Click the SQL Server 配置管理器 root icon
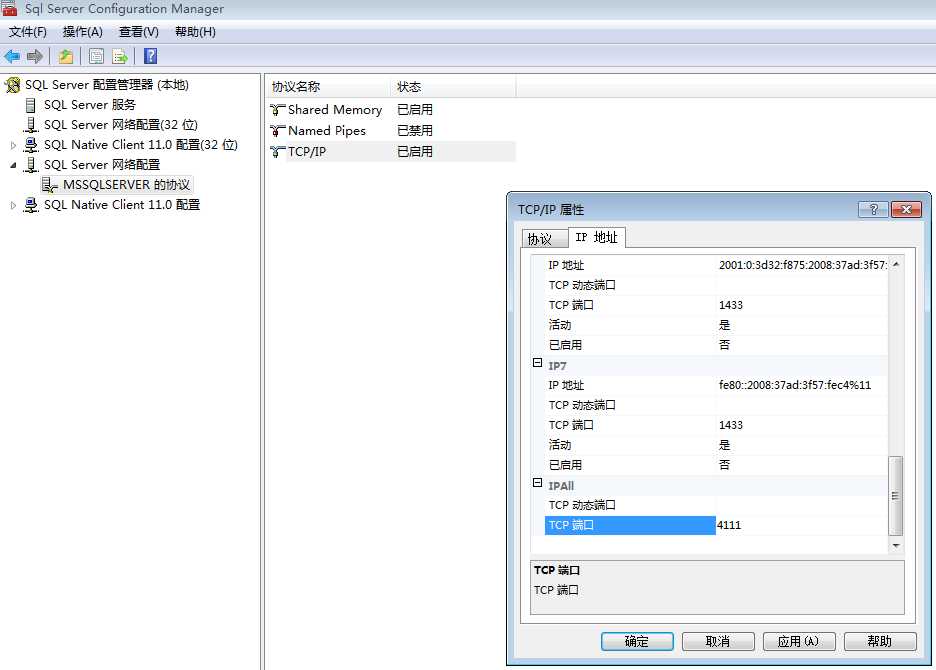The width and height of the screenshot is (936, 670). coord(13,85)
